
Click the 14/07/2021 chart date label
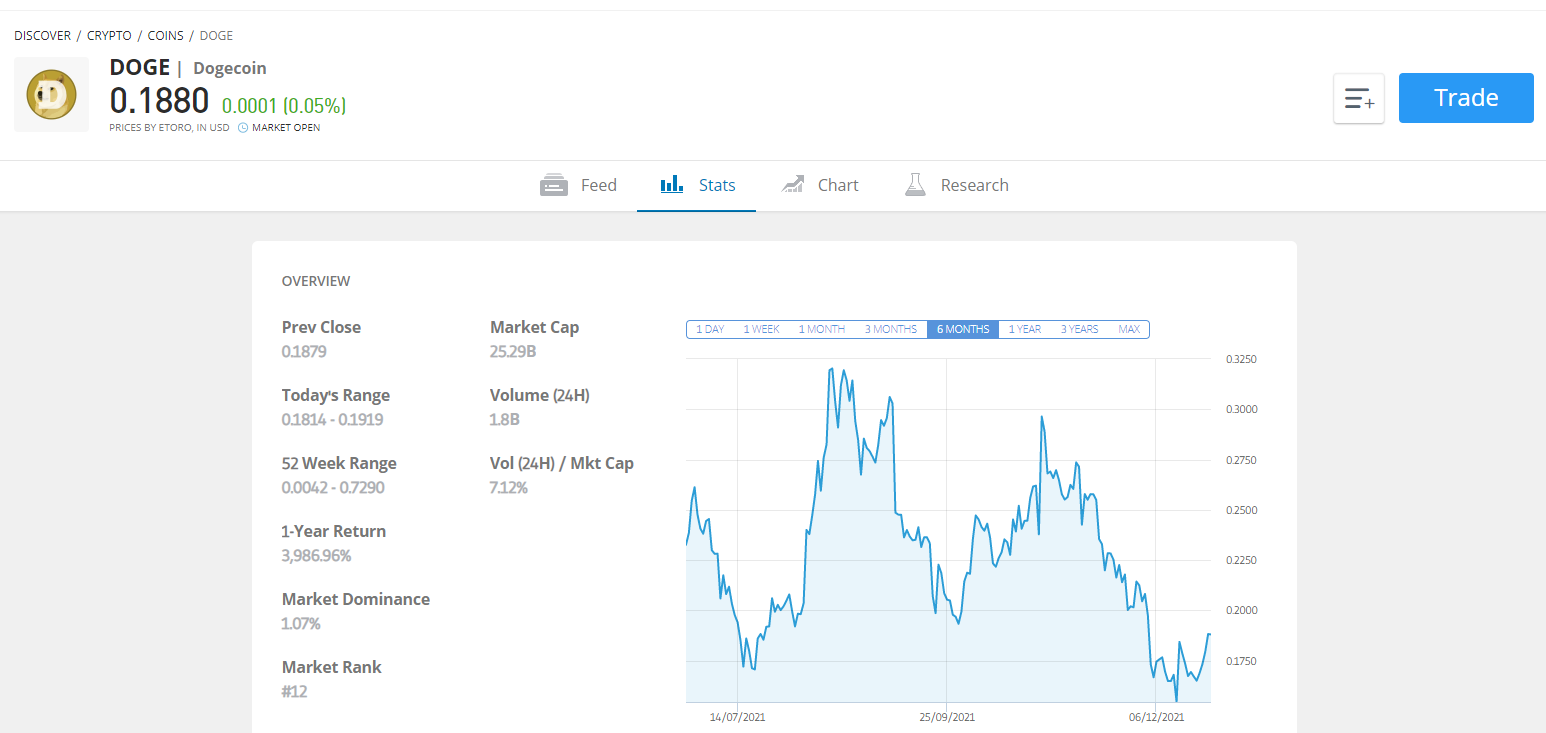738,717
